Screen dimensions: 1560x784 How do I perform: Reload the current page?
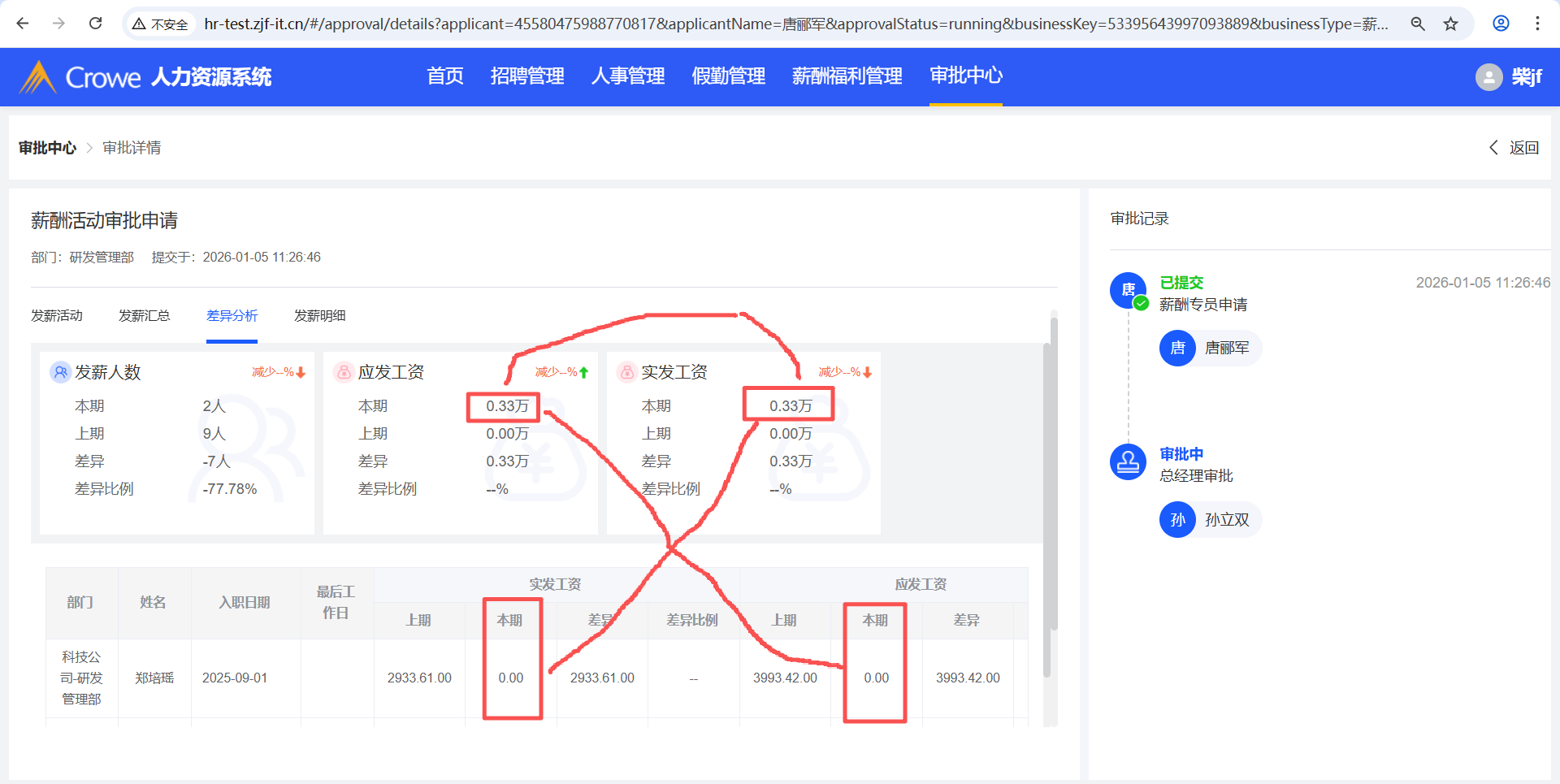95,24
